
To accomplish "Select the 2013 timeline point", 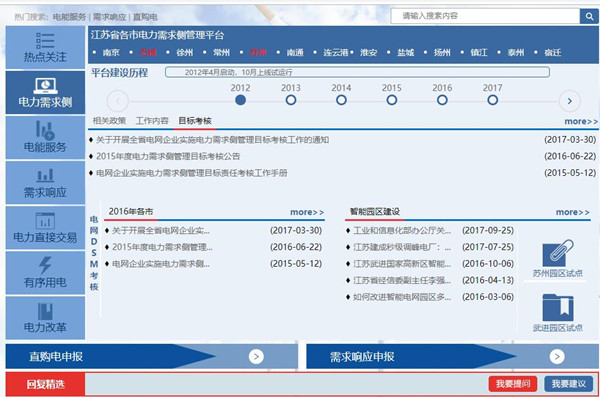I will pos(291,100).
